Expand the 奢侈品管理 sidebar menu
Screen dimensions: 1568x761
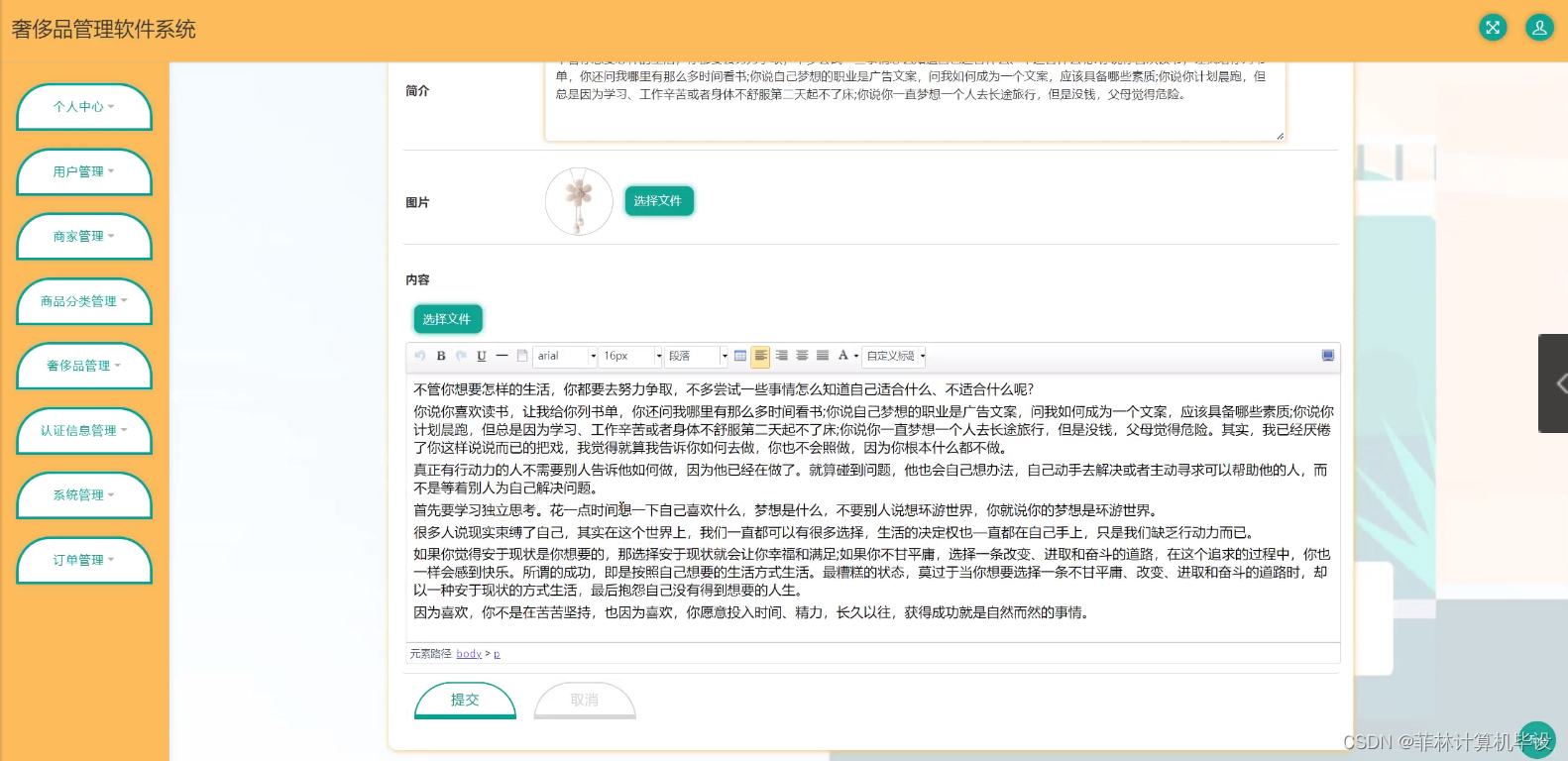(x=84, y=366)
